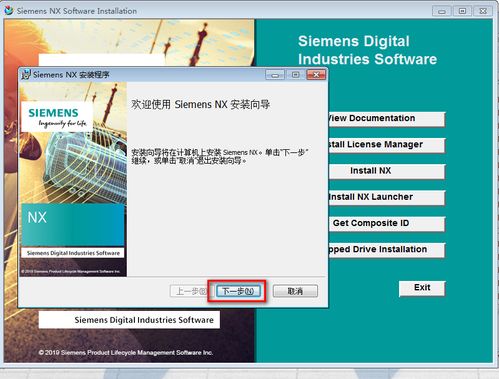
Task: Click the disabled 上一步 back button
Action: click(189, 291)
